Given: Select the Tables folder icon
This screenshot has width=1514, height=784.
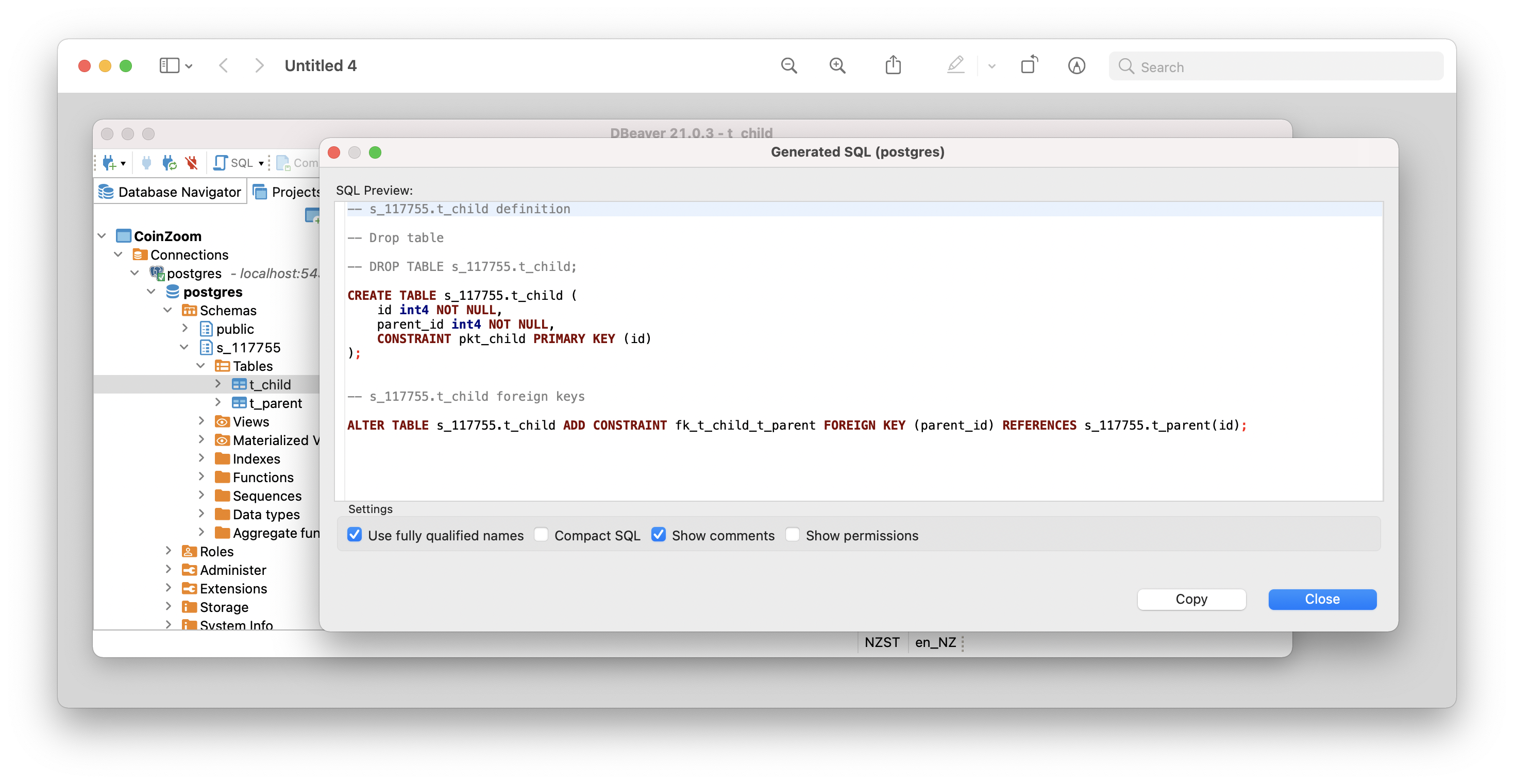Looking at the screenshot, I should (x=222, y=366).
